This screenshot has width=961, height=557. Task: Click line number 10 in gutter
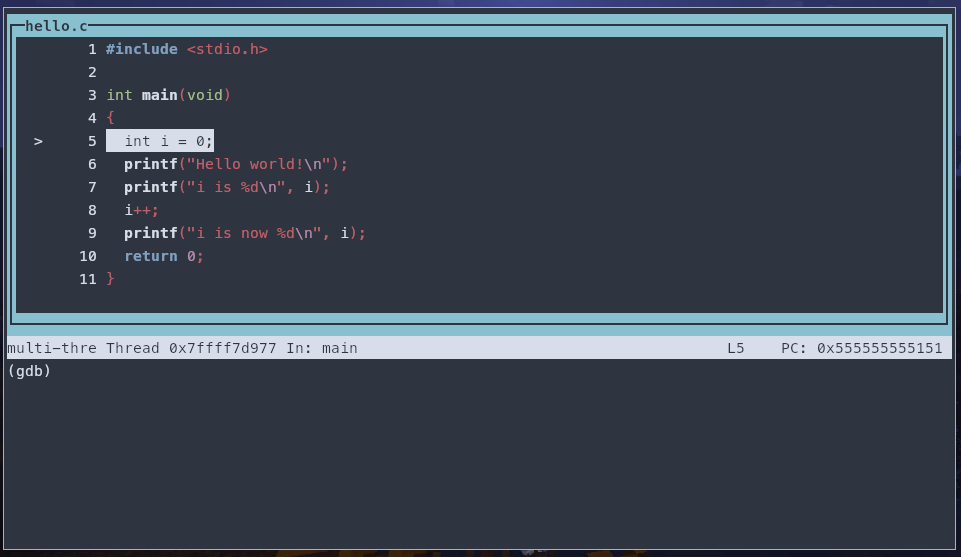click(x=88, y=256)
